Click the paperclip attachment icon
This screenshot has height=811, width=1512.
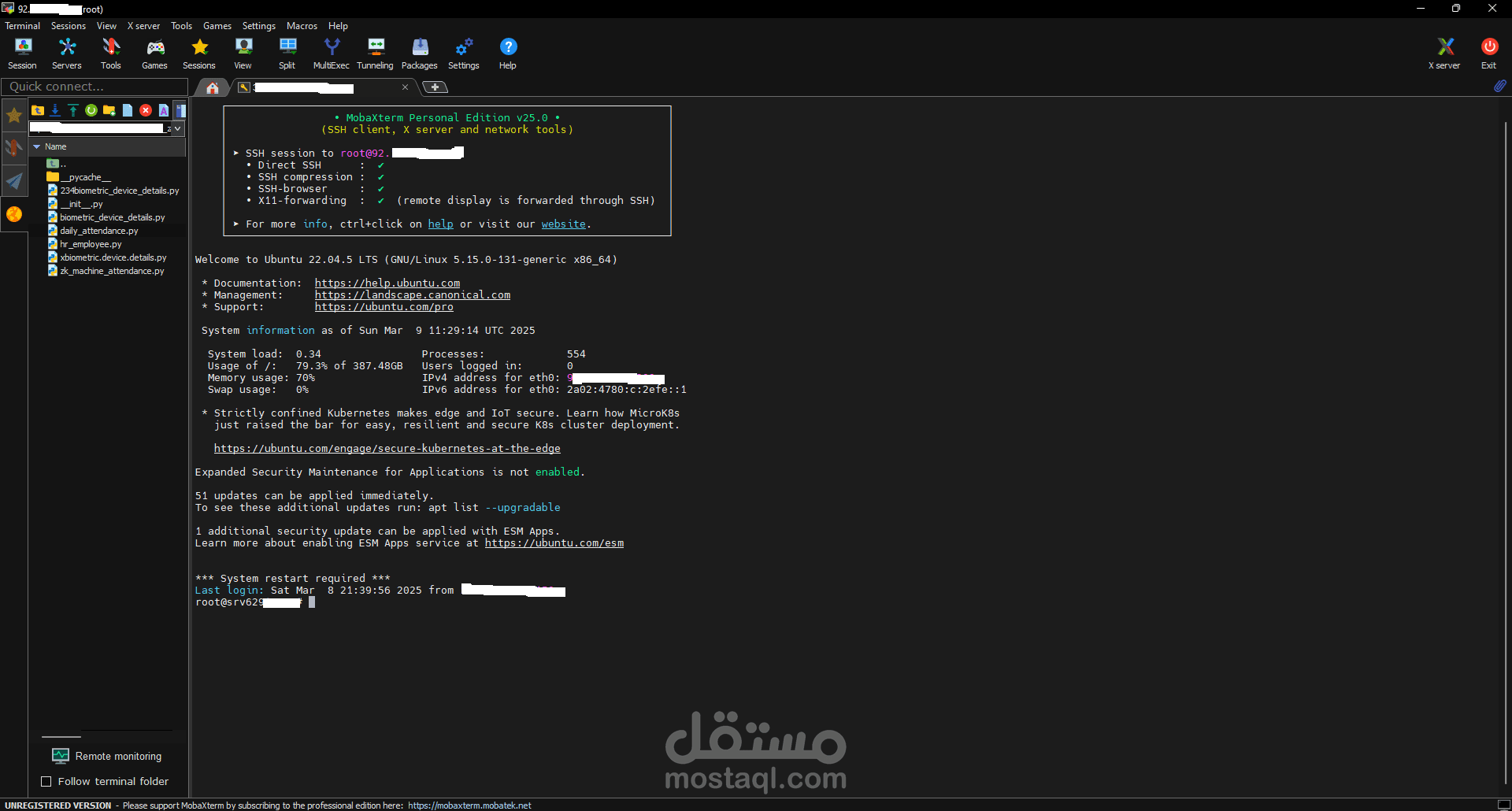pyautogui.click(x=1500, y=86)
